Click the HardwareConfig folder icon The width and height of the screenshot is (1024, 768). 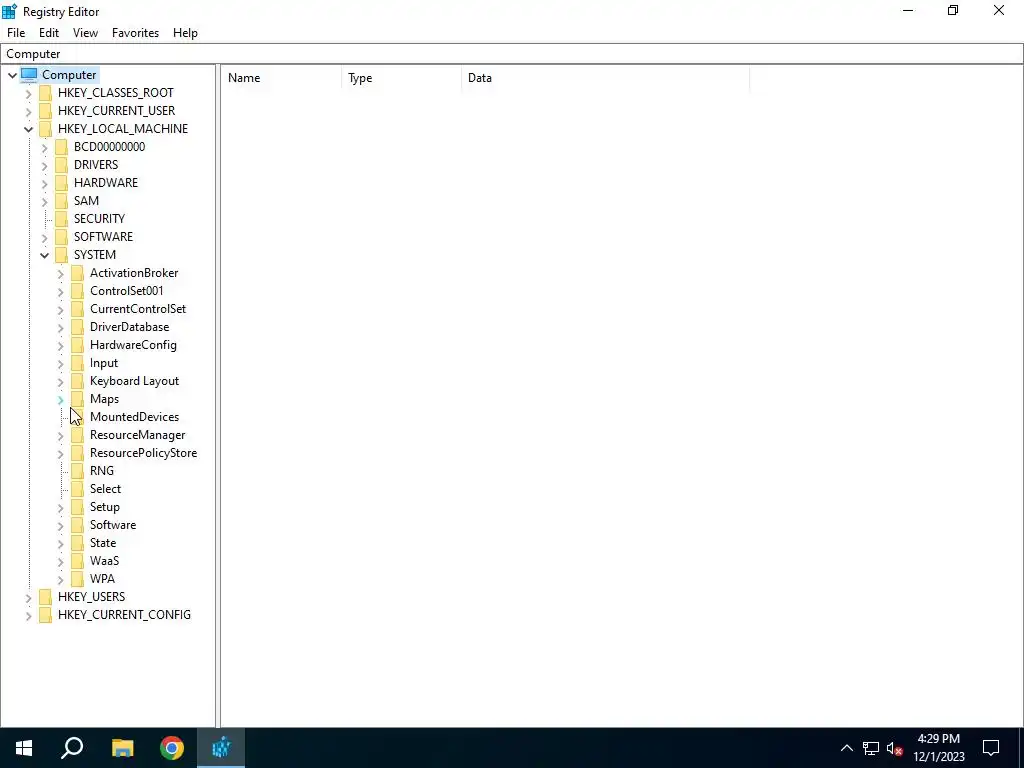coord(77,345)
